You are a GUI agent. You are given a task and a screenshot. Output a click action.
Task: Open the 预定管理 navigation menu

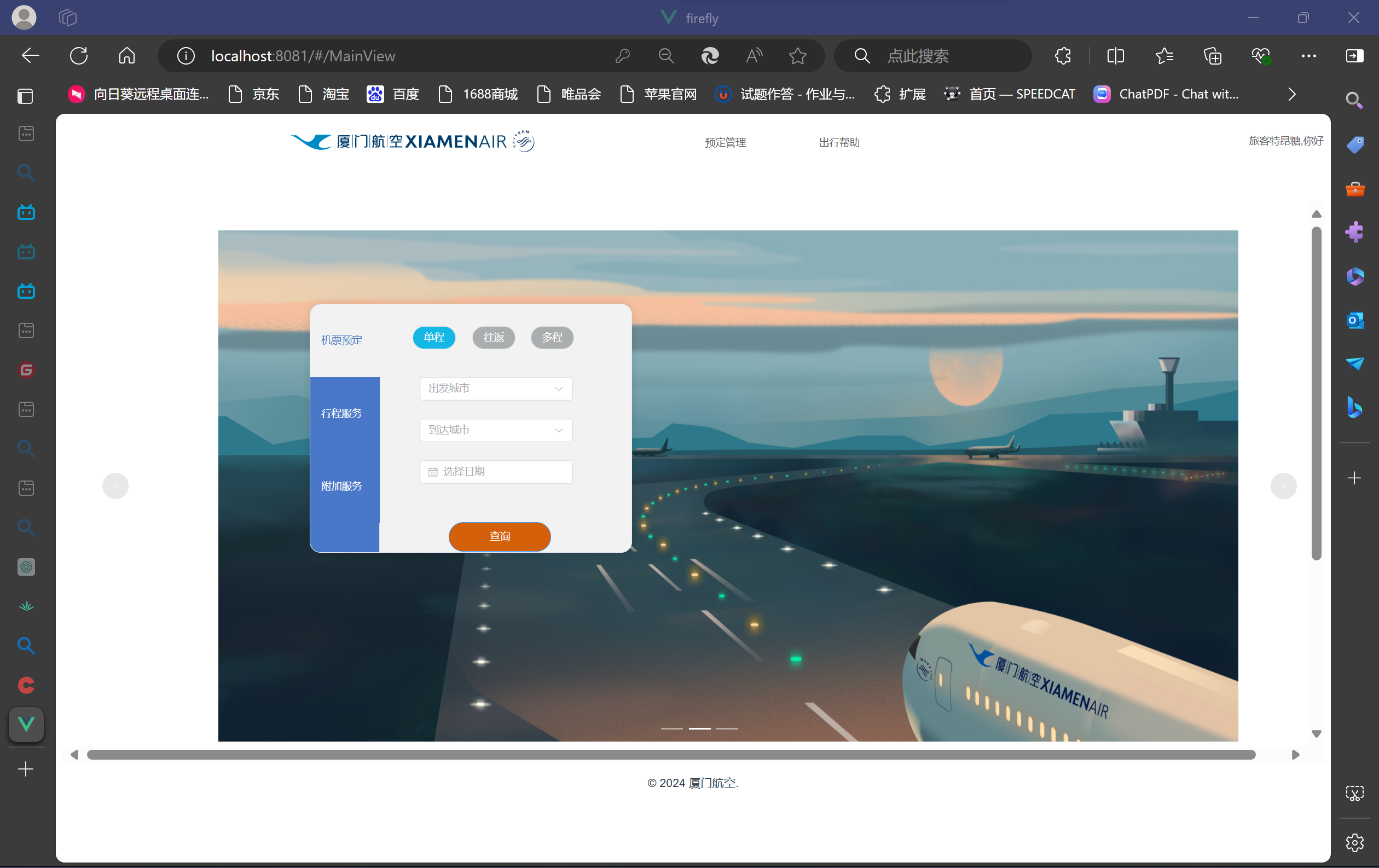(x=725, y=142)
